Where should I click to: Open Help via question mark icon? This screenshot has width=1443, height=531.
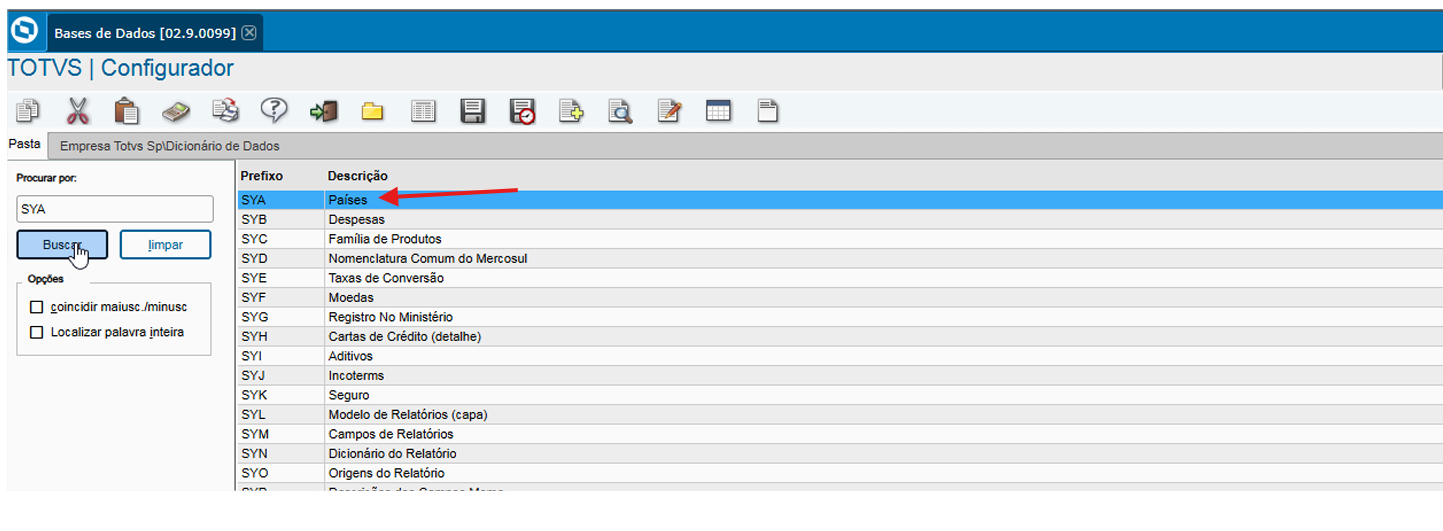point(274,111)
